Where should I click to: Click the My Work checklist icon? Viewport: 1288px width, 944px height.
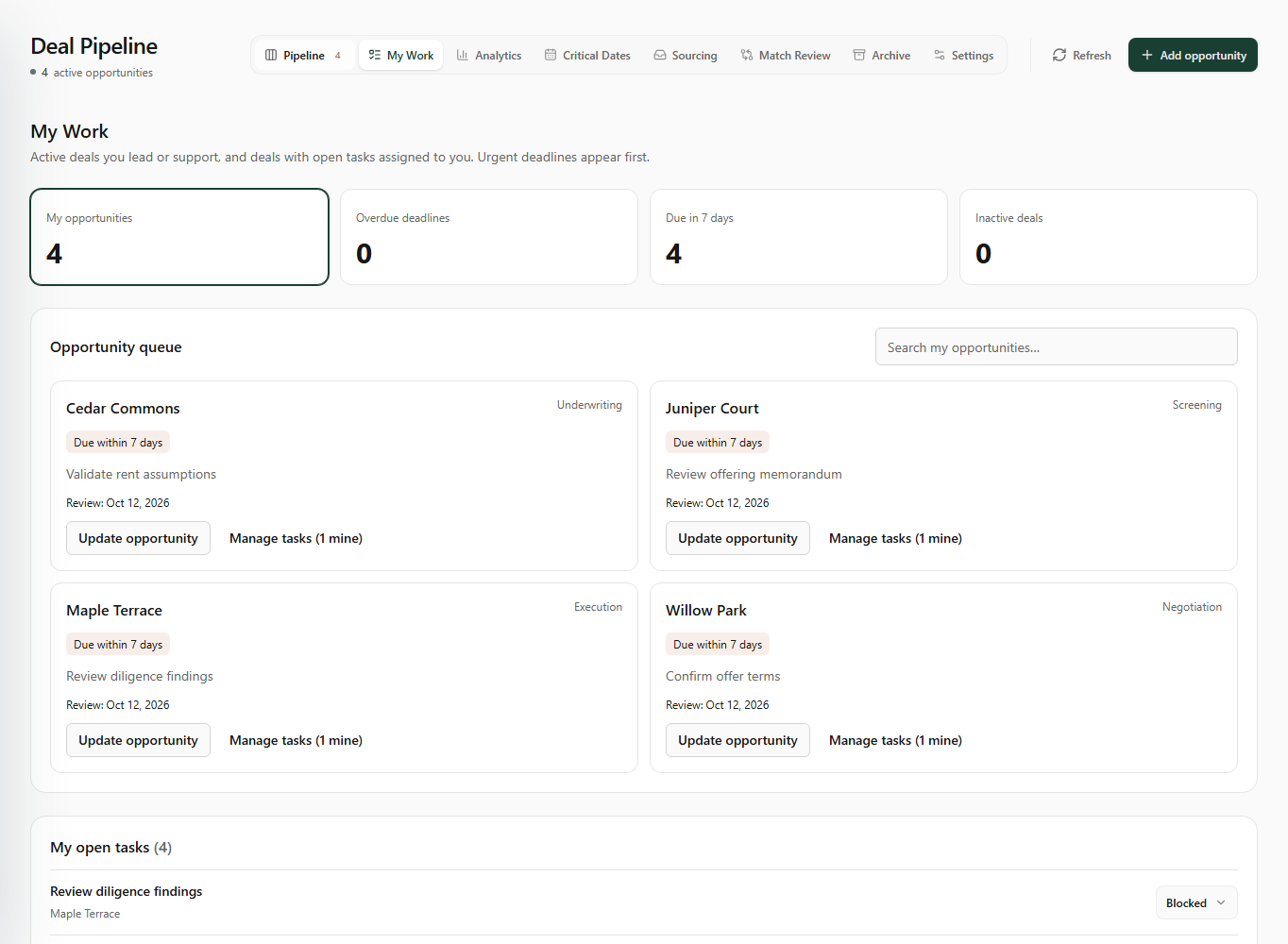pyautogui.click(x=375, y=55)
